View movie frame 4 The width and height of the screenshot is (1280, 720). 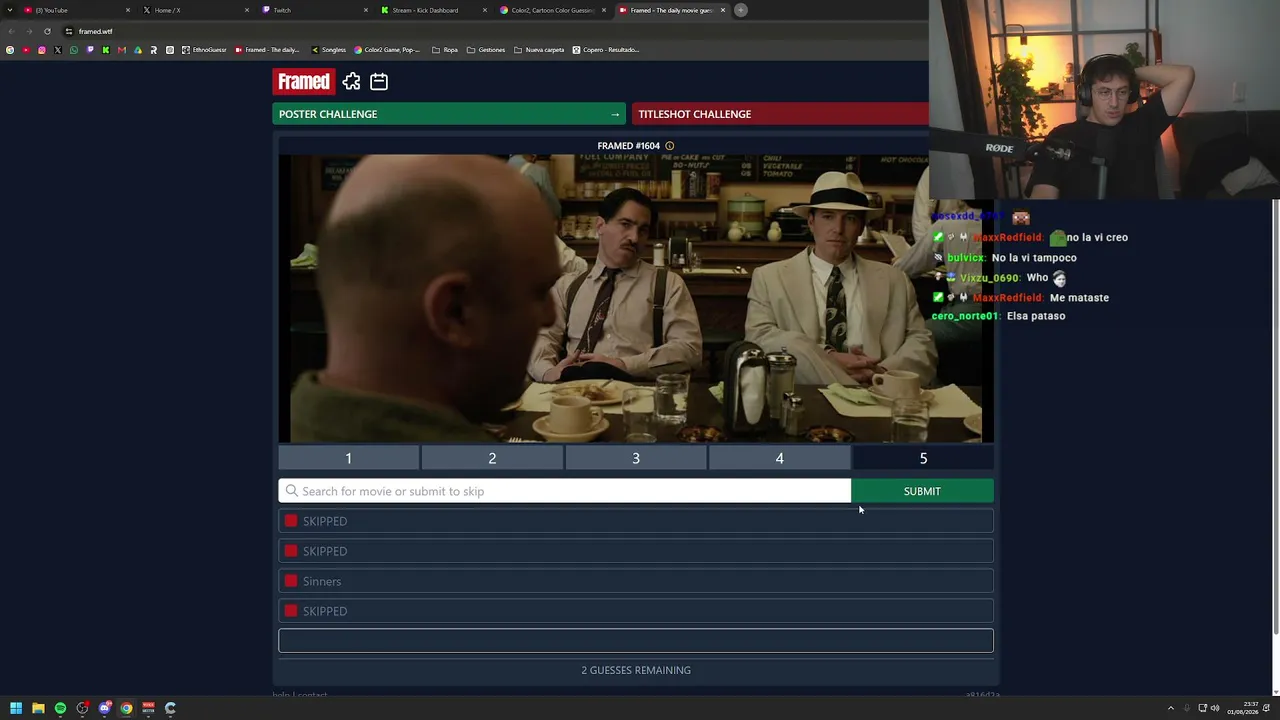coord(780,458)
